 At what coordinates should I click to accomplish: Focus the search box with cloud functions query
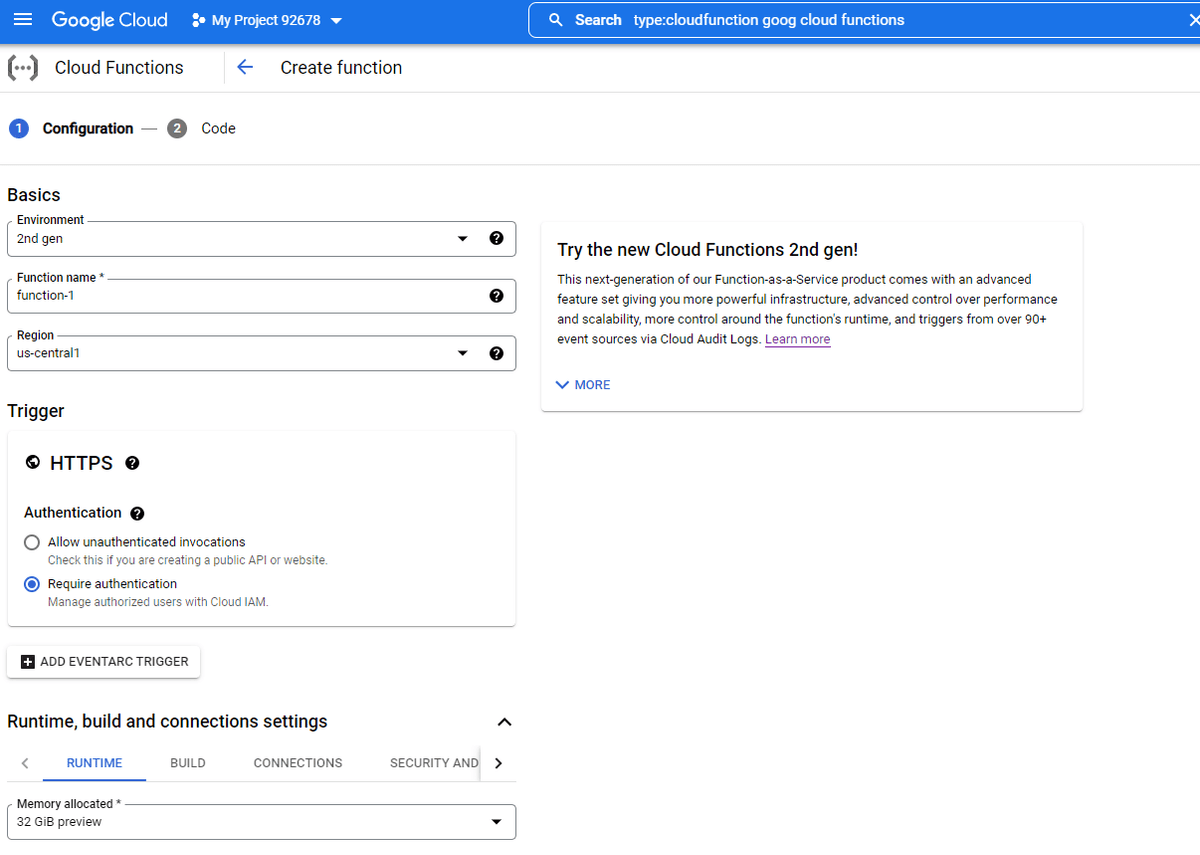(864, 20)
